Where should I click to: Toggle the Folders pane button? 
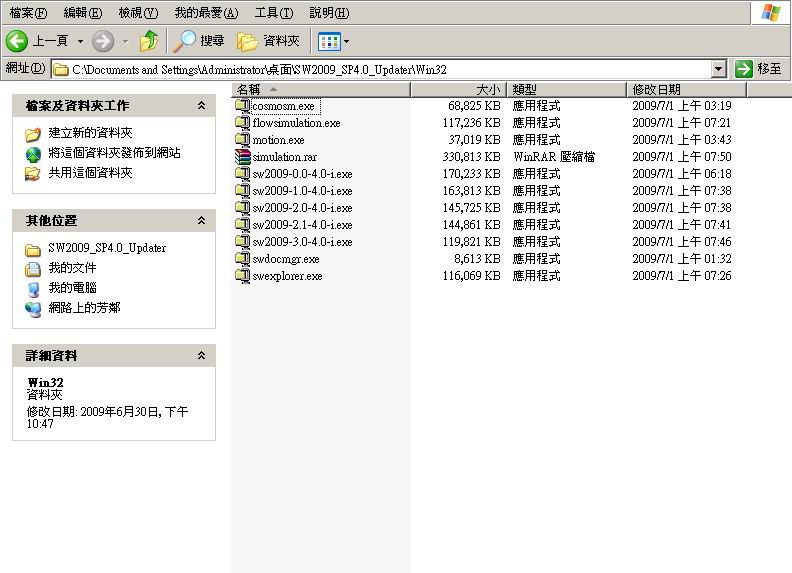268,41
